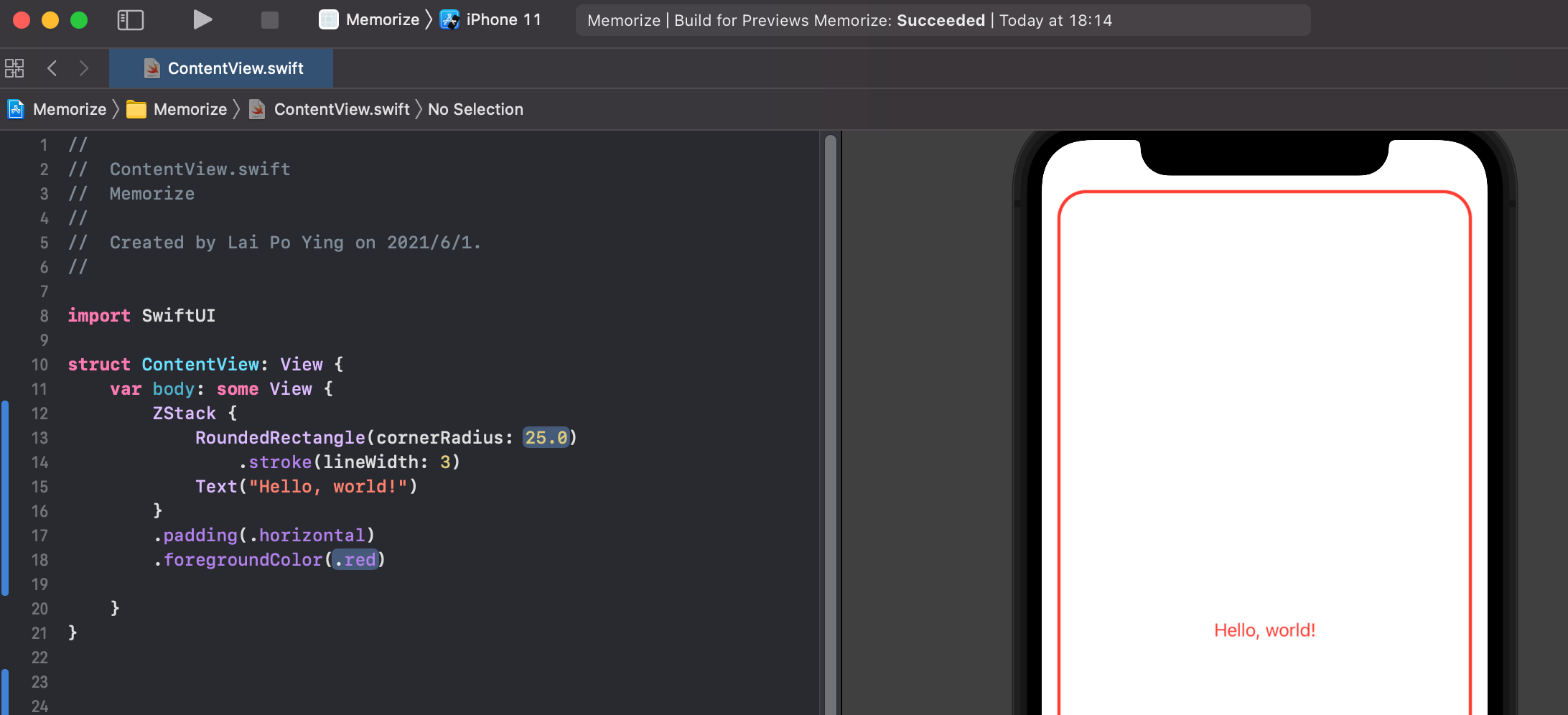Open the Memorize scheme selector
The height and width of the screenshot is (715, 1568).
pos(382,19)
